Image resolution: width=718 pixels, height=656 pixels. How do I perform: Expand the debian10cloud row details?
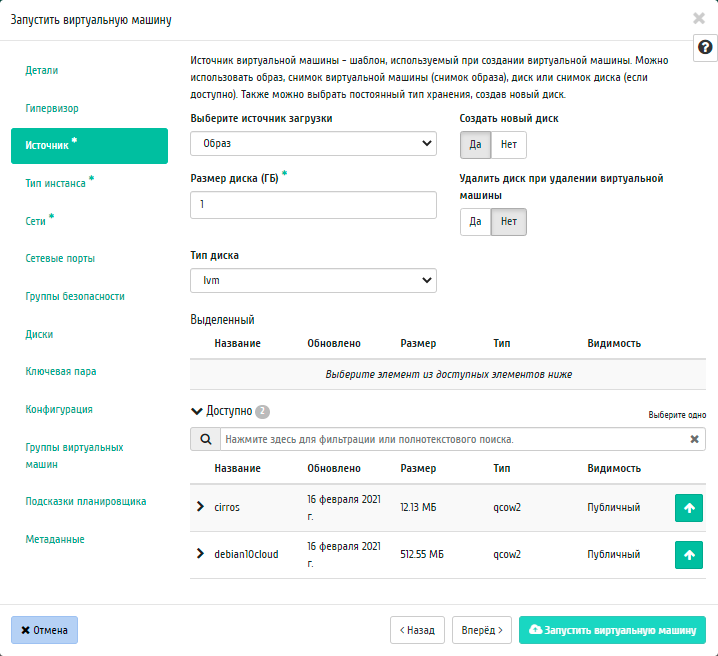(x=200, y=553)
